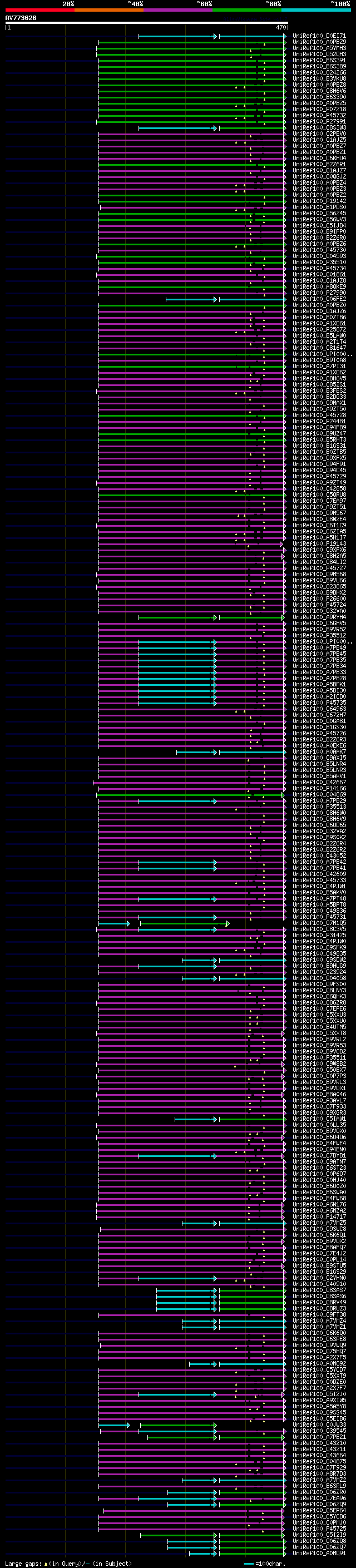Select hit label UniRef100_Q52QH3
Image resolution: width=356 pixels, height=1568 pixels.
coord(319,55)
